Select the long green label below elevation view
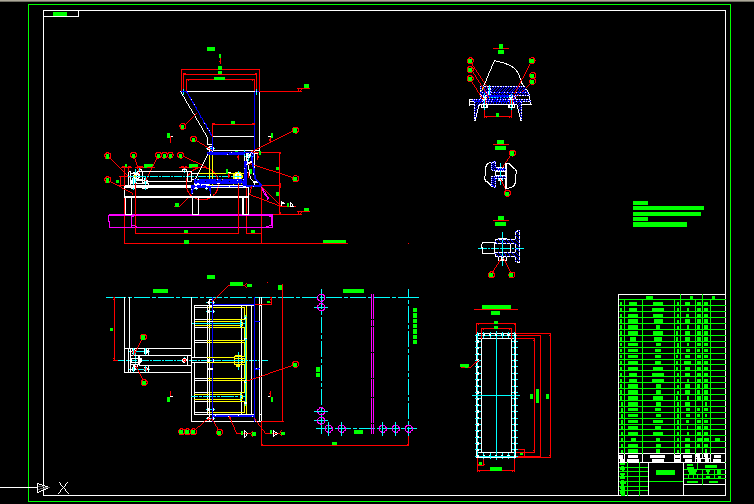The image size is (754, 504). pyautogui.click(x=335, y=242)
